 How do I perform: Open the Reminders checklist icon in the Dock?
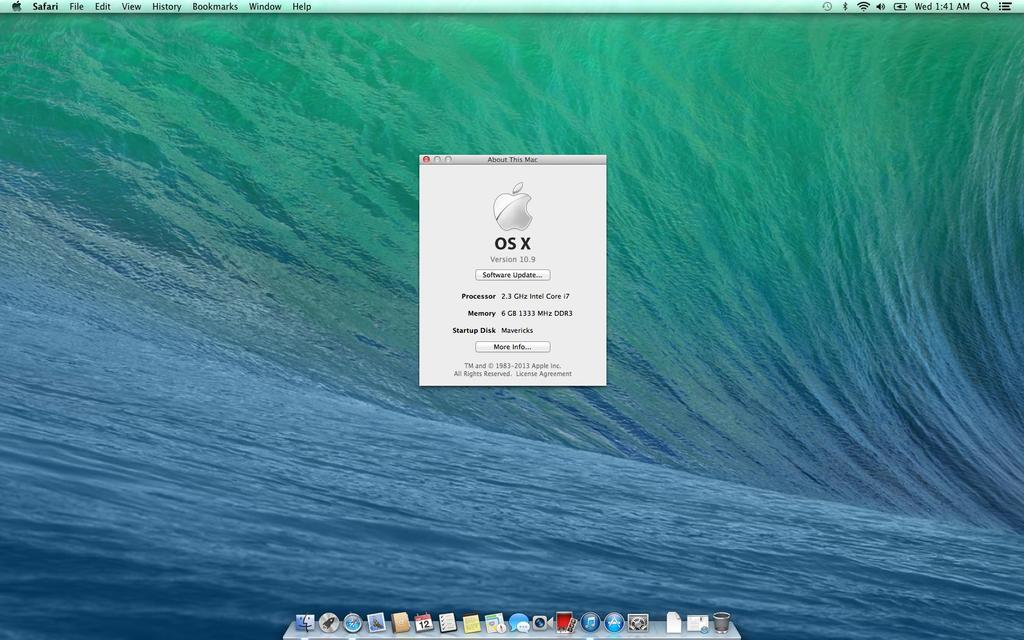click(447, 622)
